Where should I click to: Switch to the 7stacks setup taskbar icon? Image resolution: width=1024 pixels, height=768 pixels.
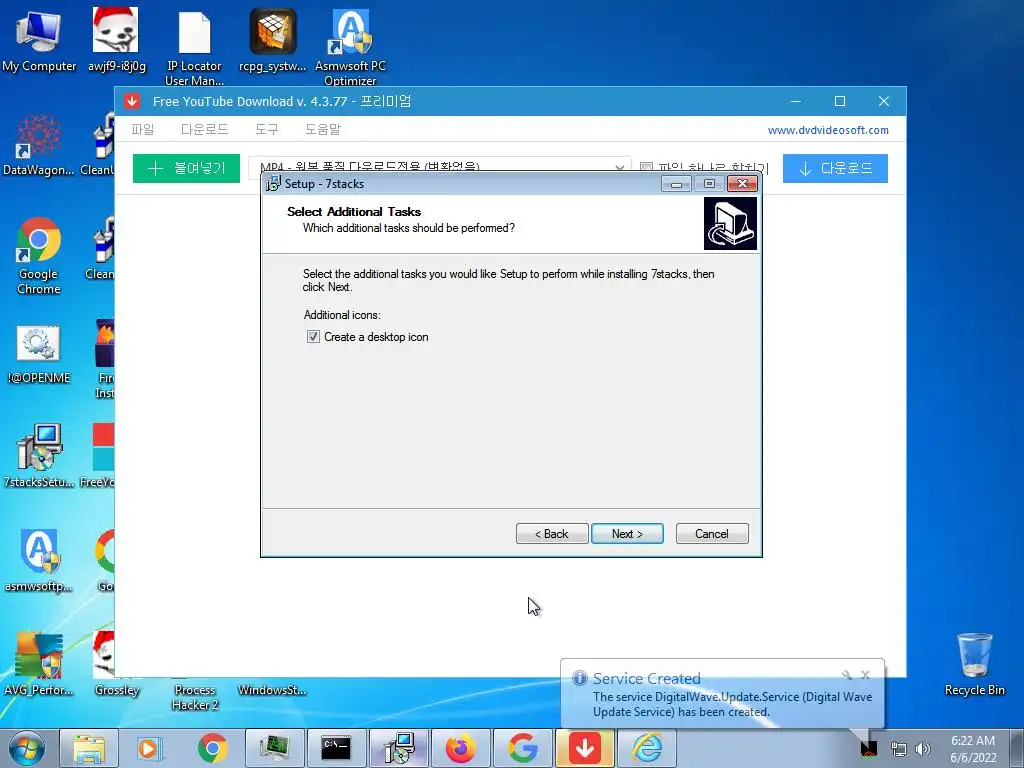click(x=398, y=748)
